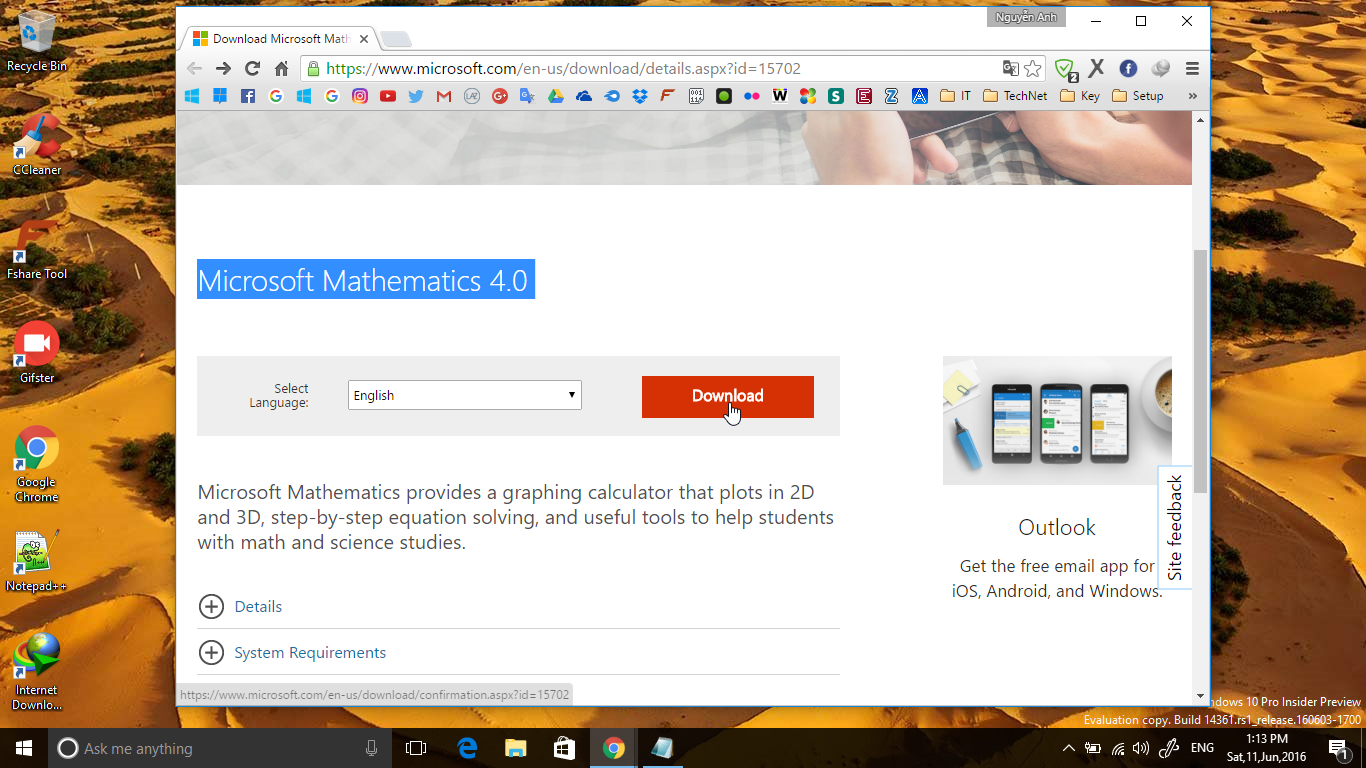Bookmark this page with the star

click(1033, 69)
